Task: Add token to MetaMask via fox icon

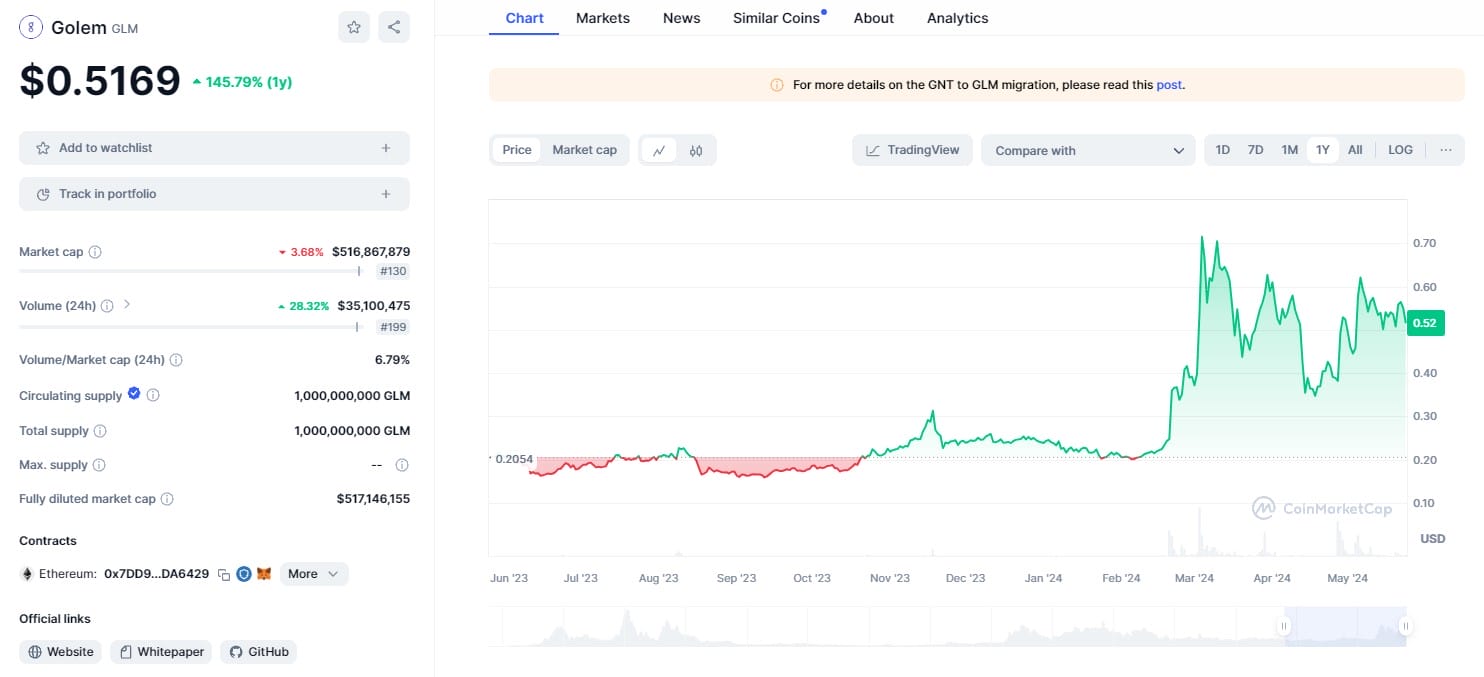Action: tap(264, 574)
